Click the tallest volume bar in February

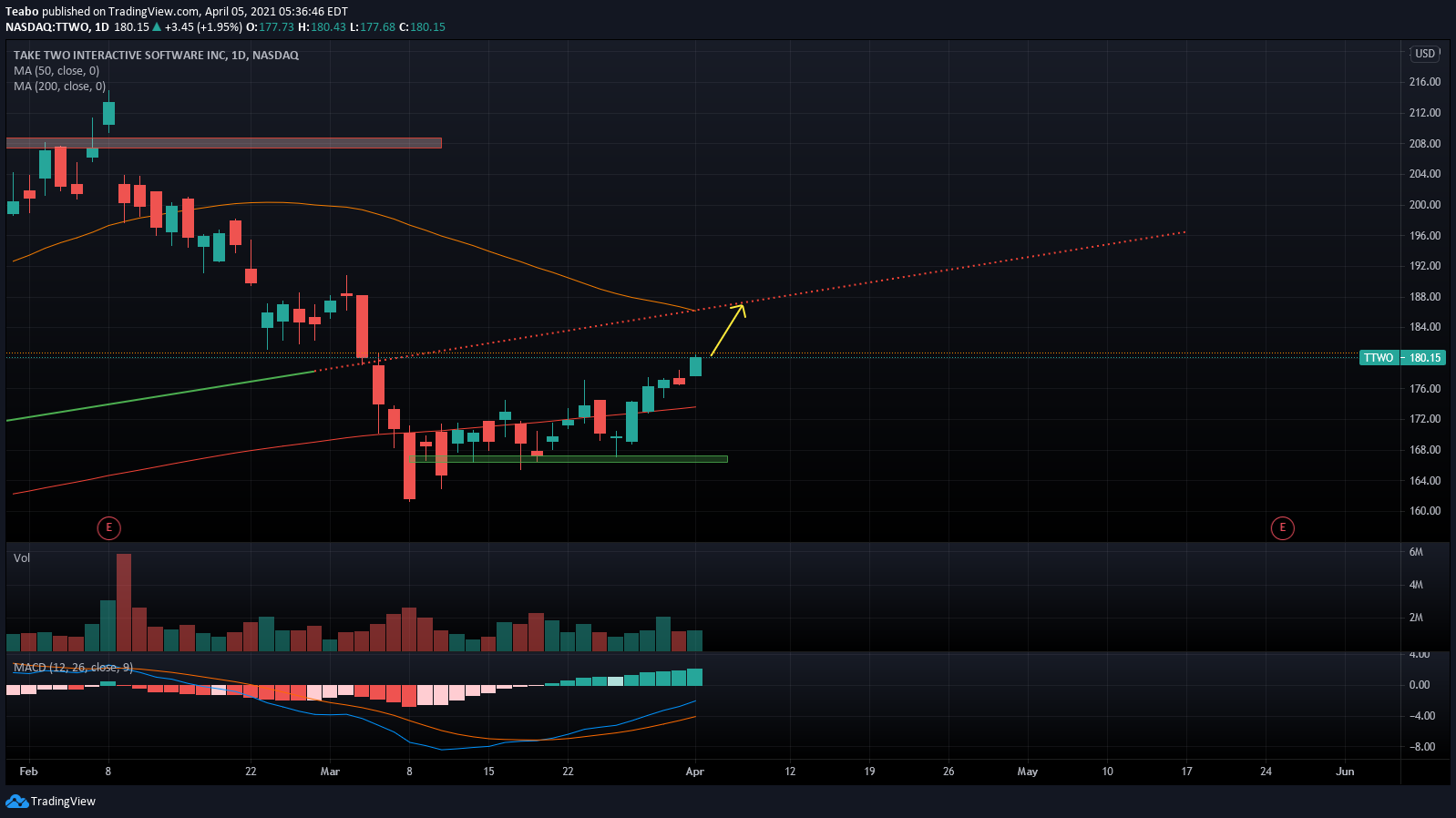point(124,602)
